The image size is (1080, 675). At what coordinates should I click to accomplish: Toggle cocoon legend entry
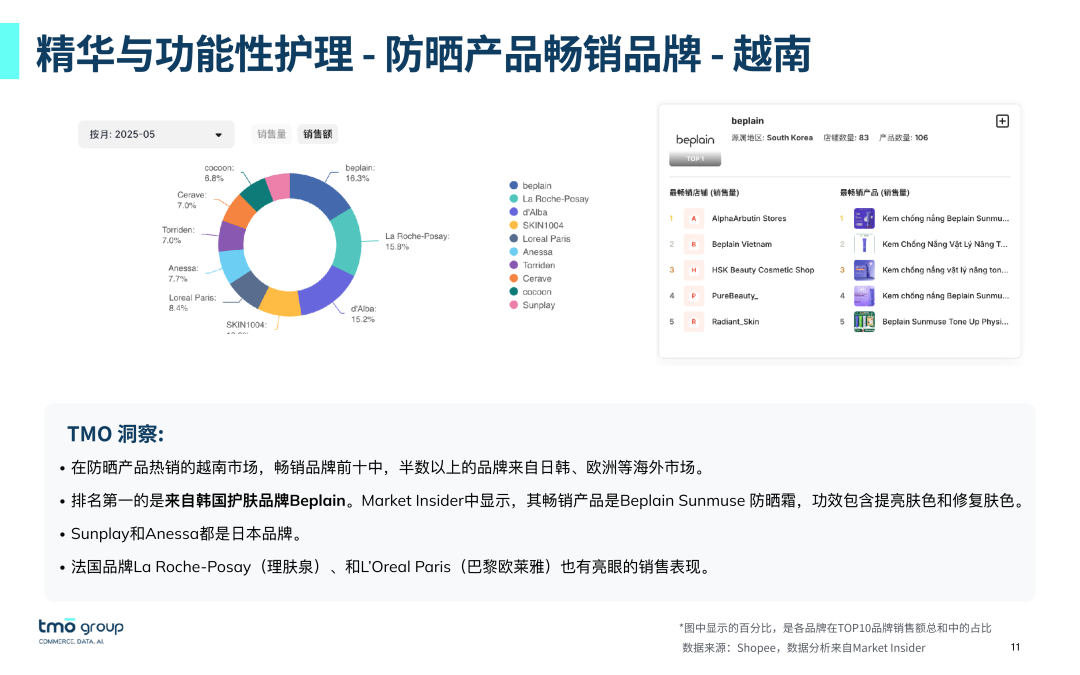click(530, 292)
